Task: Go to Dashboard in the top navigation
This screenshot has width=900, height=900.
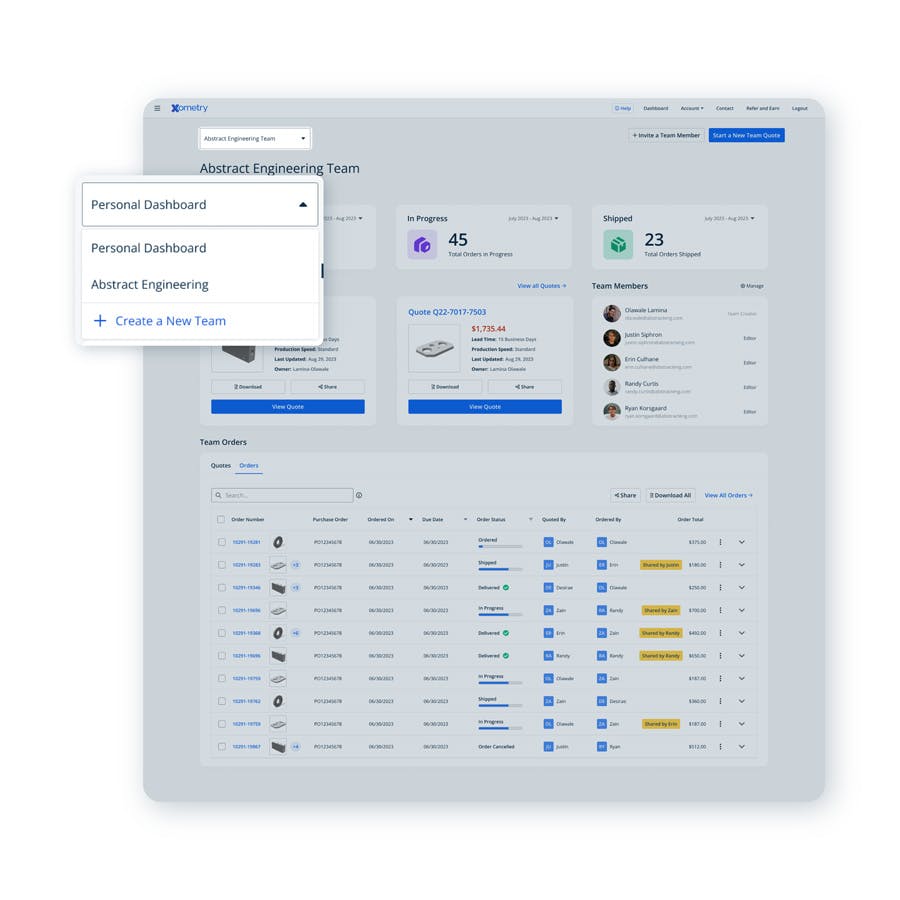Action: pyautogui.click(x=655, y=108)
